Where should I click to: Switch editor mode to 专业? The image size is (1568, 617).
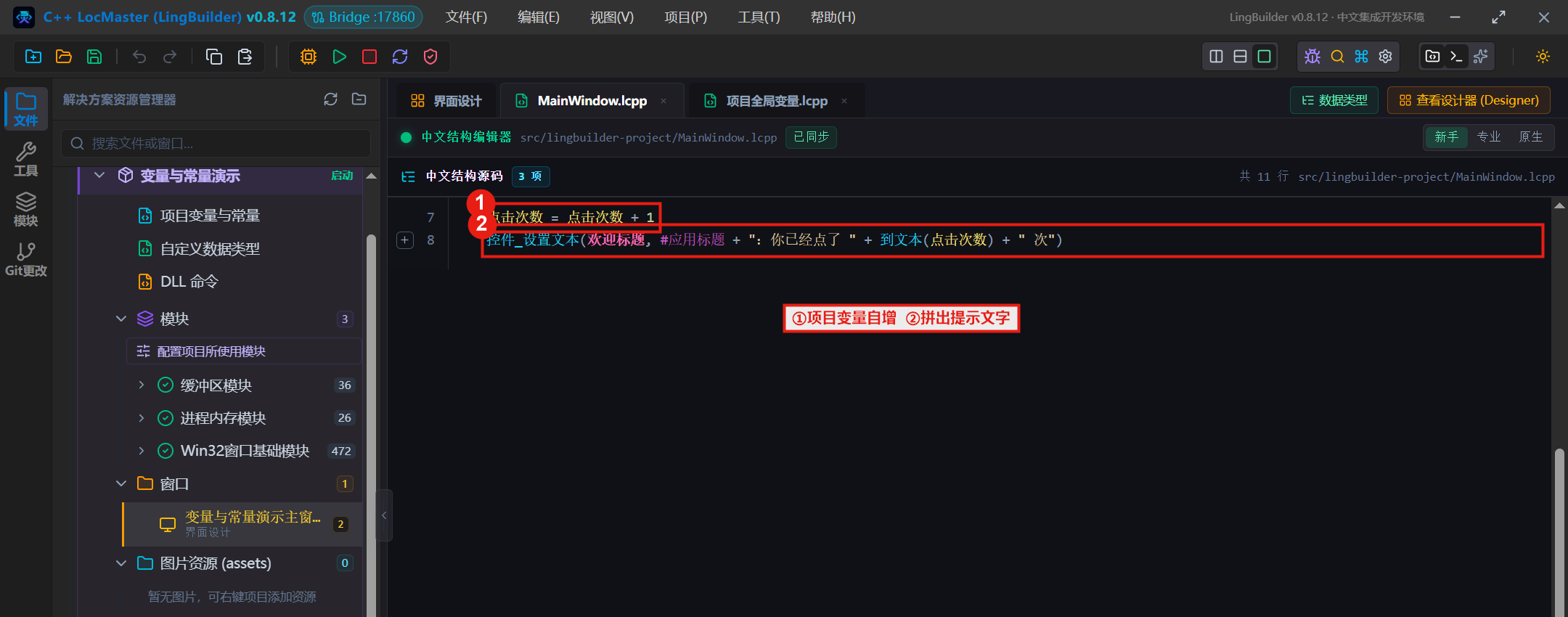coord(1489,137)
